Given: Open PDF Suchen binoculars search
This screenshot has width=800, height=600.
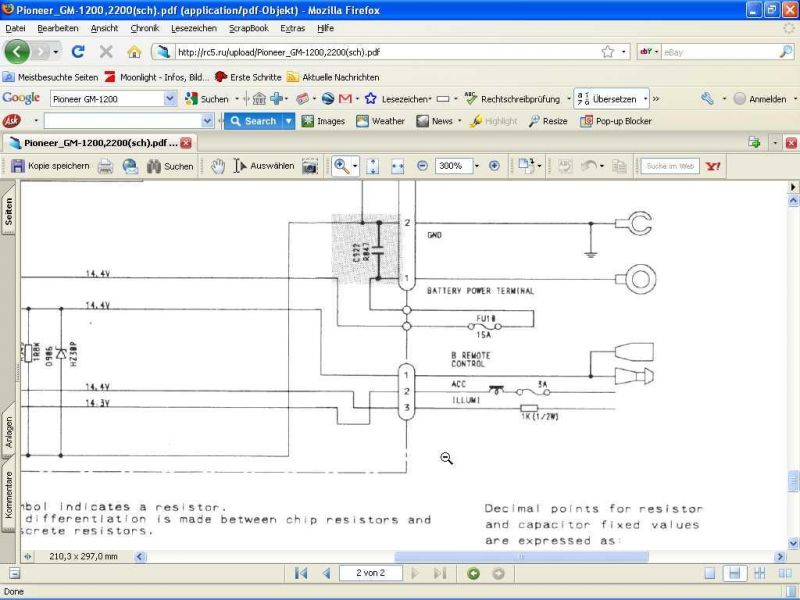Looking at the screenshot, I should (170, 166).
